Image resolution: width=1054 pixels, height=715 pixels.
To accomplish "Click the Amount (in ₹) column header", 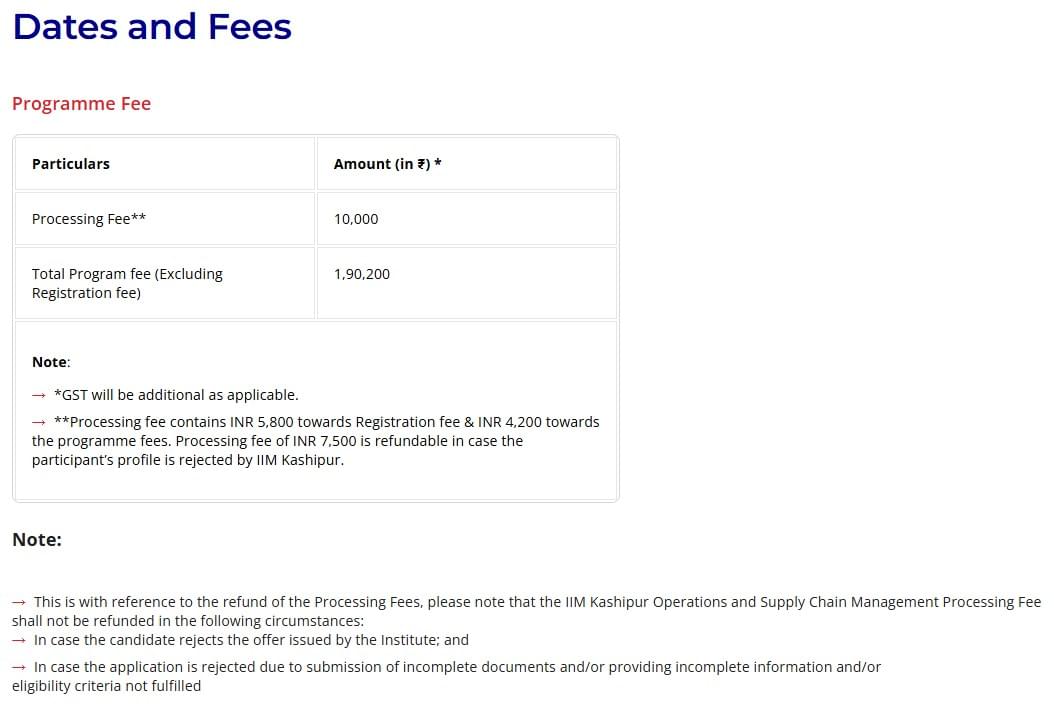I will point(387,164).
